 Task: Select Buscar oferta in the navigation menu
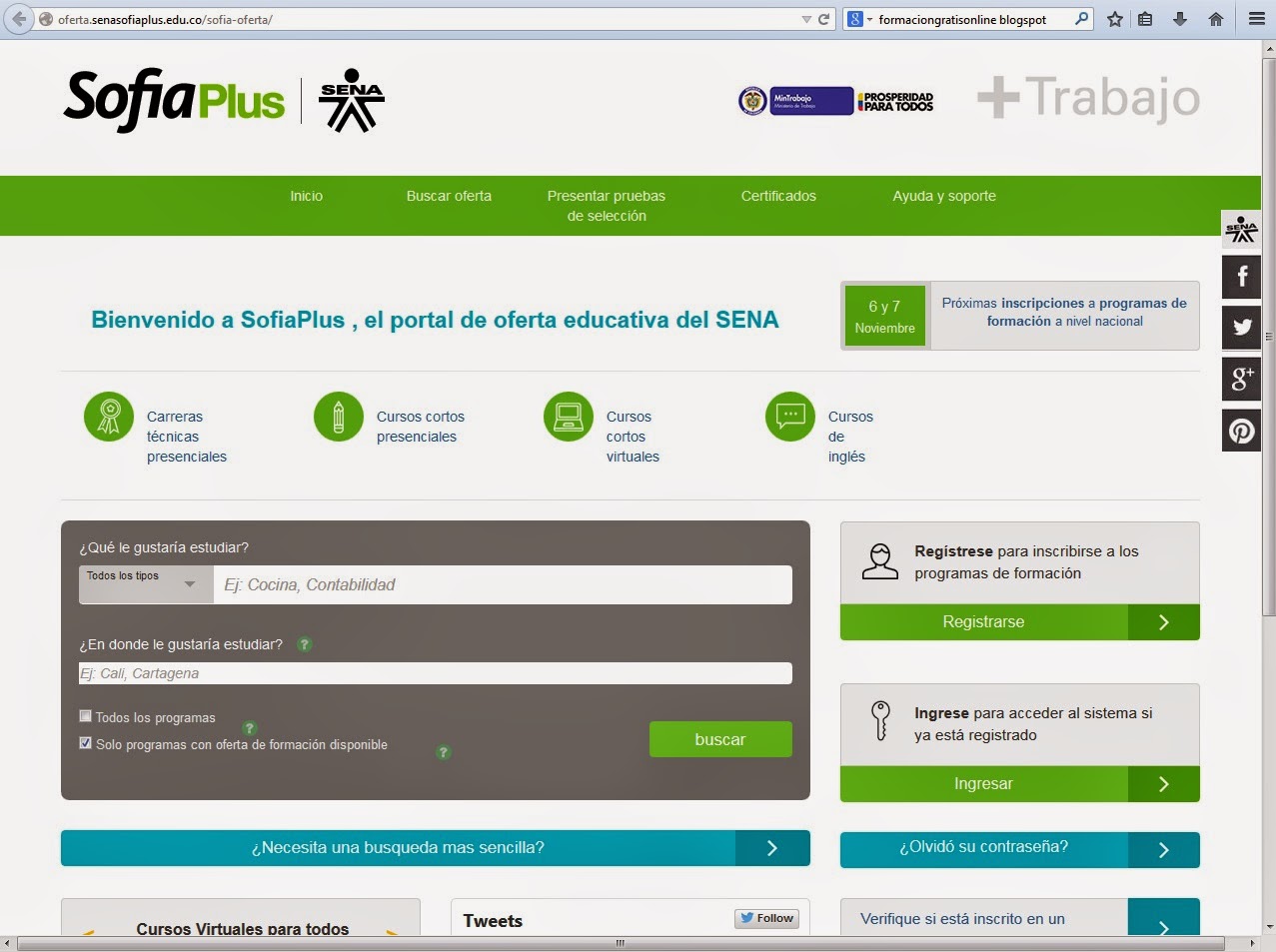449,196
